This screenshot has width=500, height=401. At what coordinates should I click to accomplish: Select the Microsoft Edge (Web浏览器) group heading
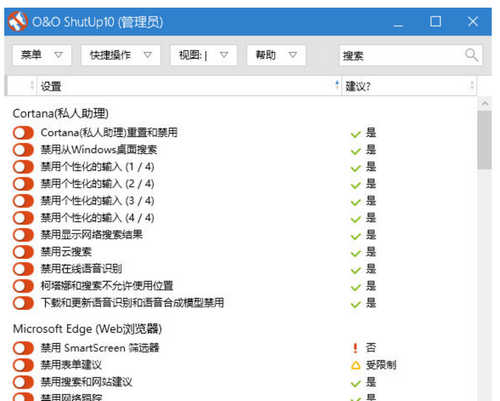tap(87, 329)
